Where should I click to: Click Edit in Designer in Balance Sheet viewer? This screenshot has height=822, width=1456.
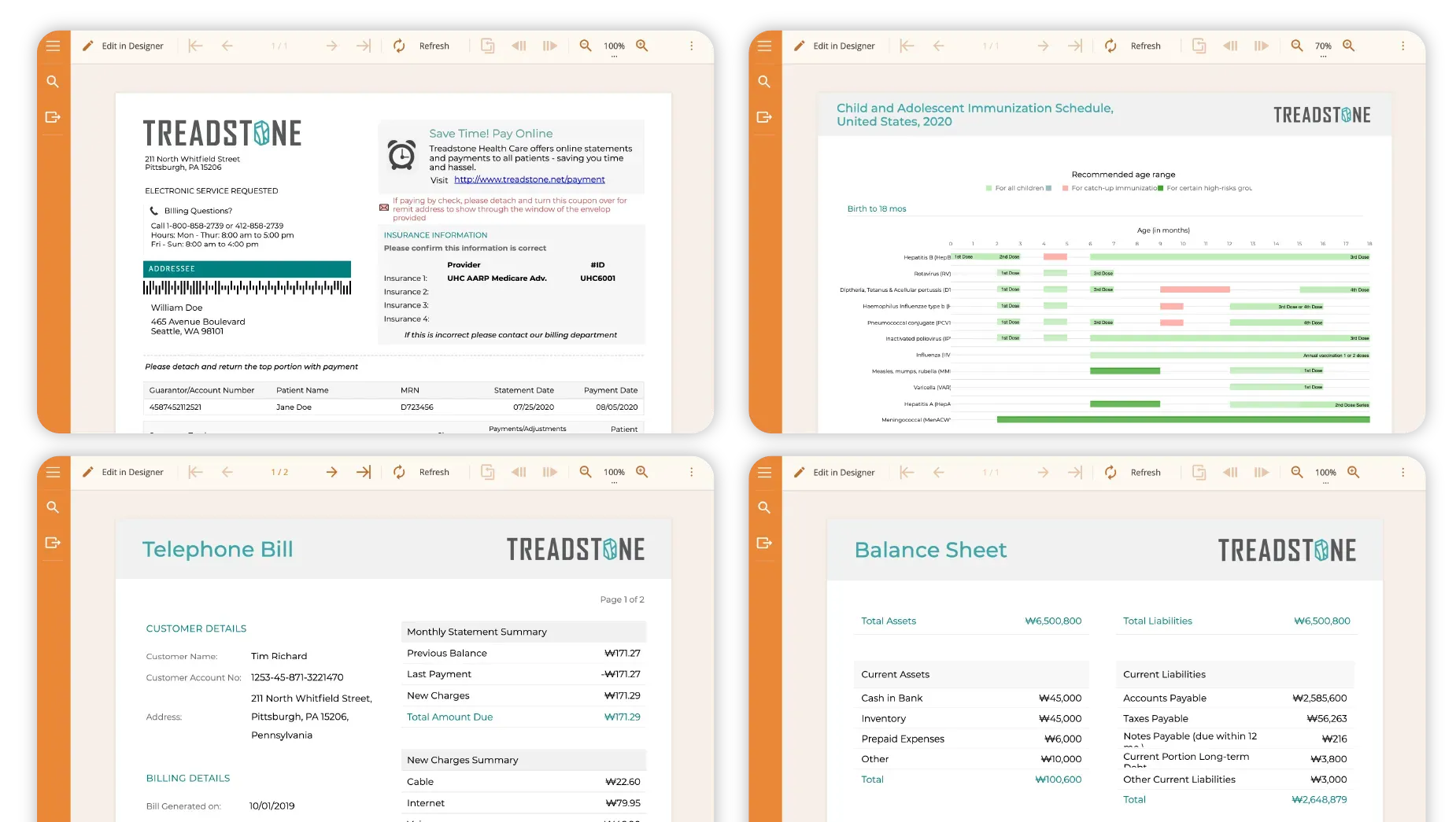(834, 472)
